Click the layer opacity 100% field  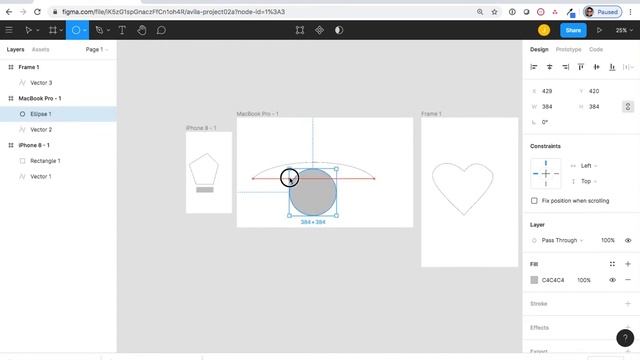pos(608,240)
